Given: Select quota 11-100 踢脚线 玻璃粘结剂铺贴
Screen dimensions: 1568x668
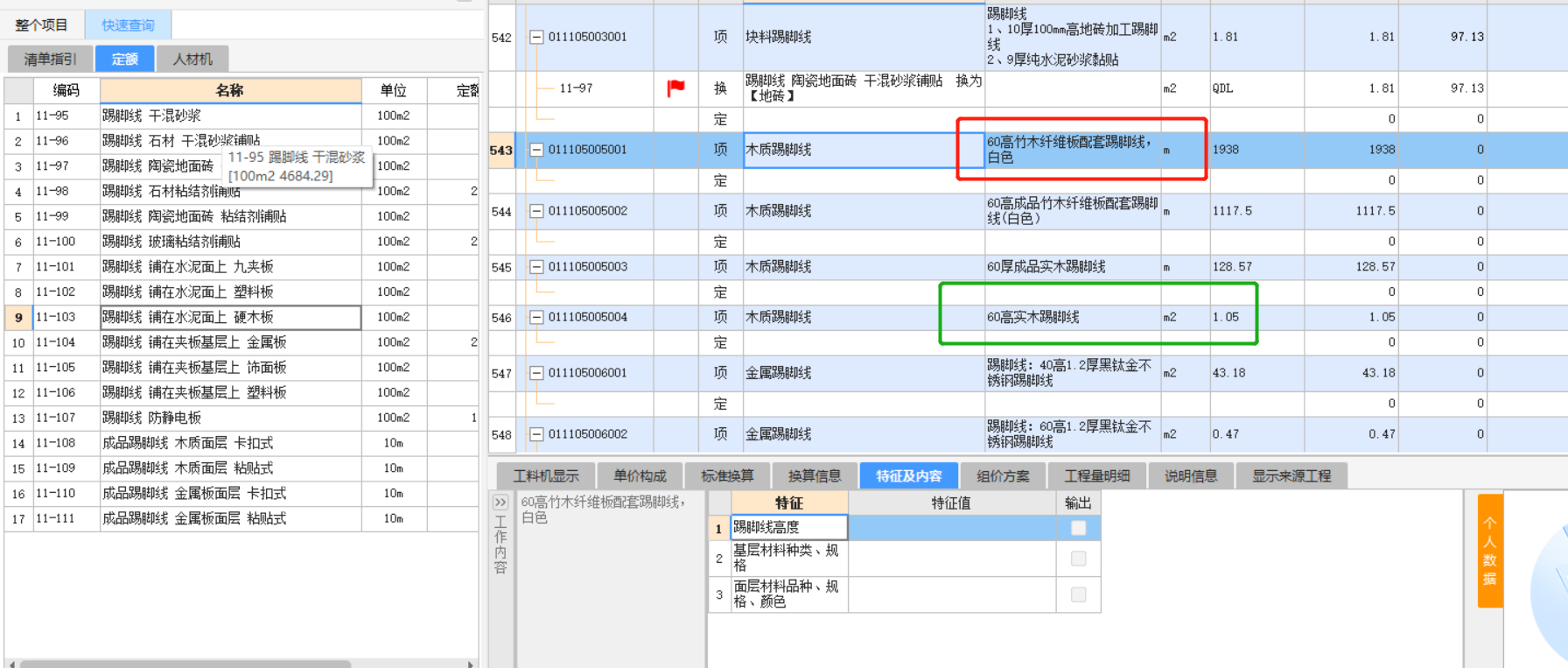Looking at the screenshot, I should click(x=231, y=242).
